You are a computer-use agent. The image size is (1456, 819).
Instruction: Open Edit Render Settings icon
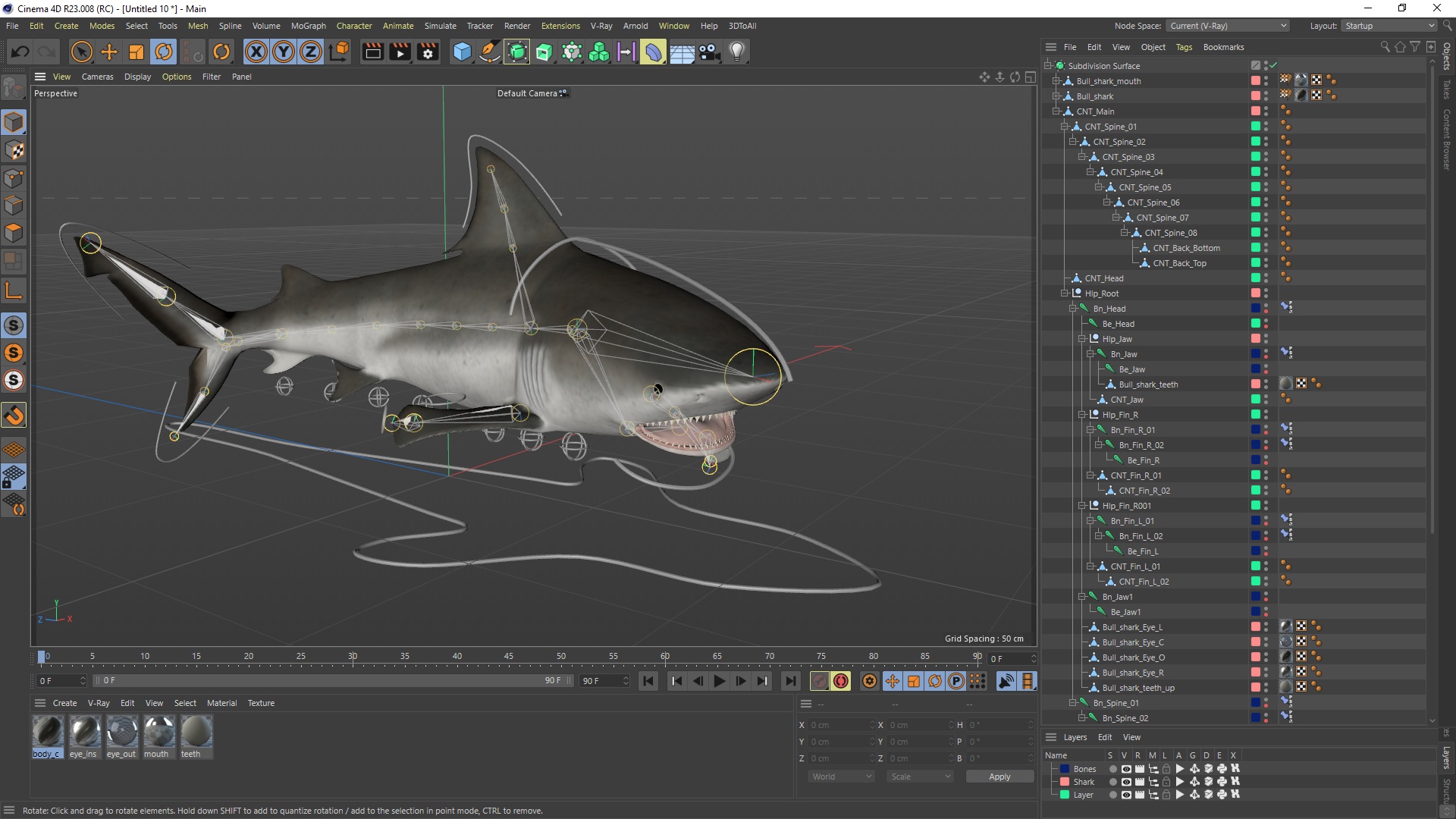tap(428, 52)
